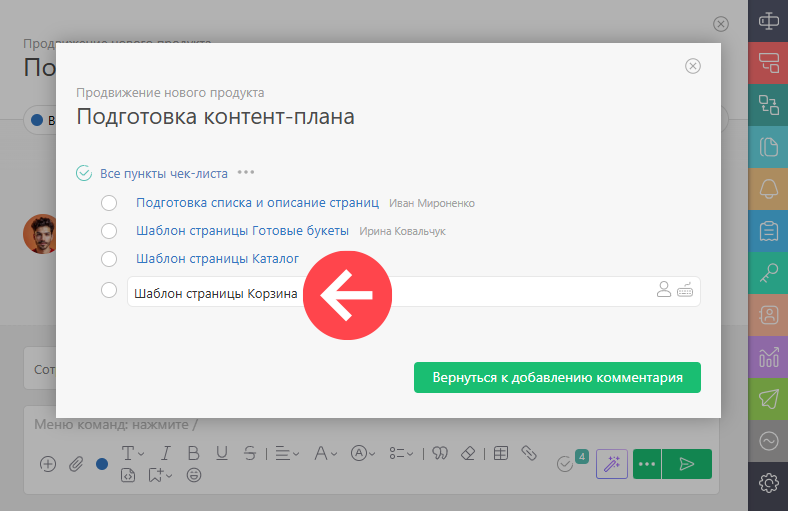Open the chart reports section in sidebar
Image resolution: width=788 pixels, height=511 pixels.
click(x=768, y=357)
